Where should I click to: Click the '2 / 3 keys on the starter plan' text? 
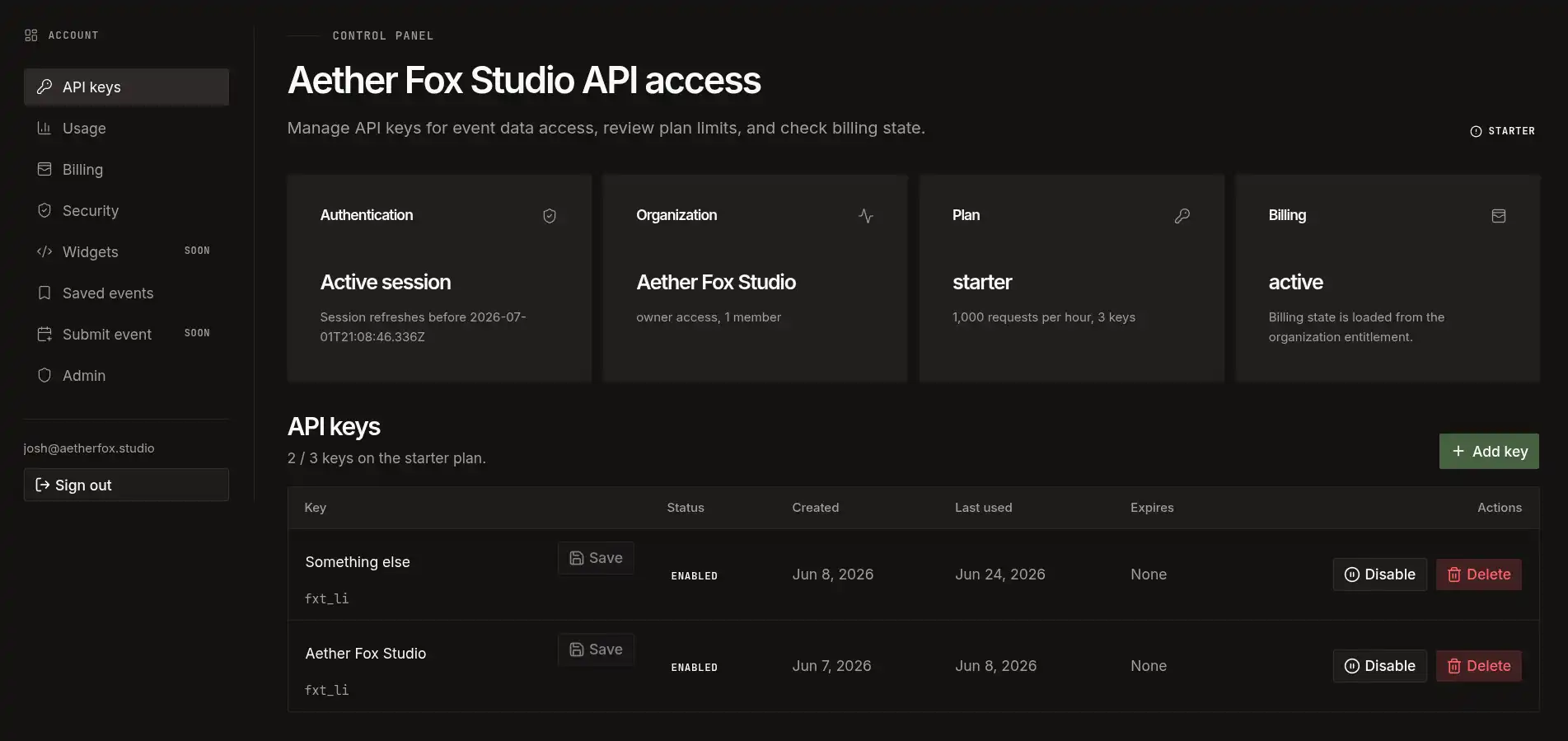pos(386,458)
